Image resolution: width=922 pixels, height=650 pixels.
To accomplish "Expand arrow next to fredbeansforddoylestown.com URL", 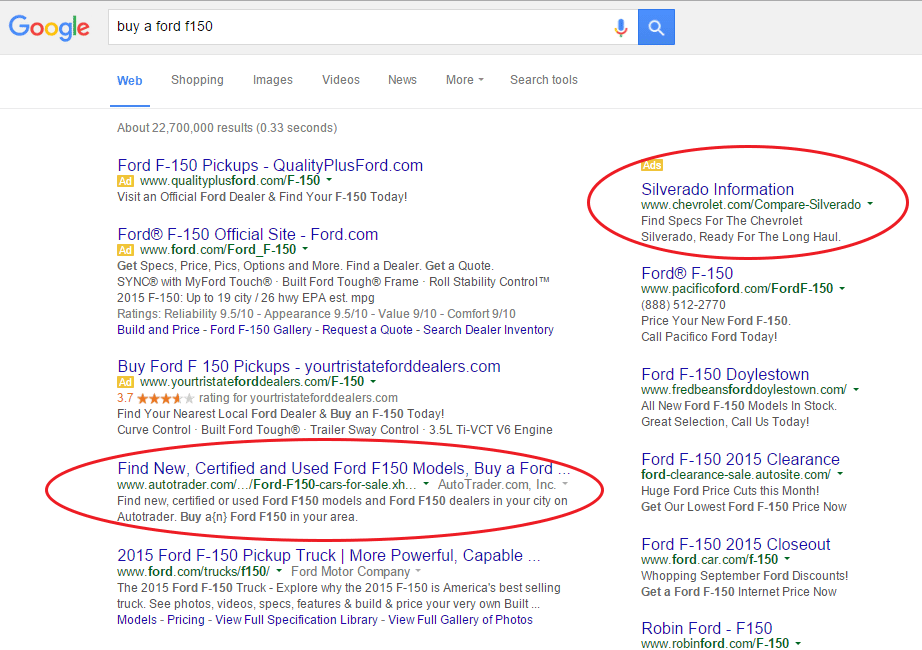I will pyautogui.click(x=856, y=389).
